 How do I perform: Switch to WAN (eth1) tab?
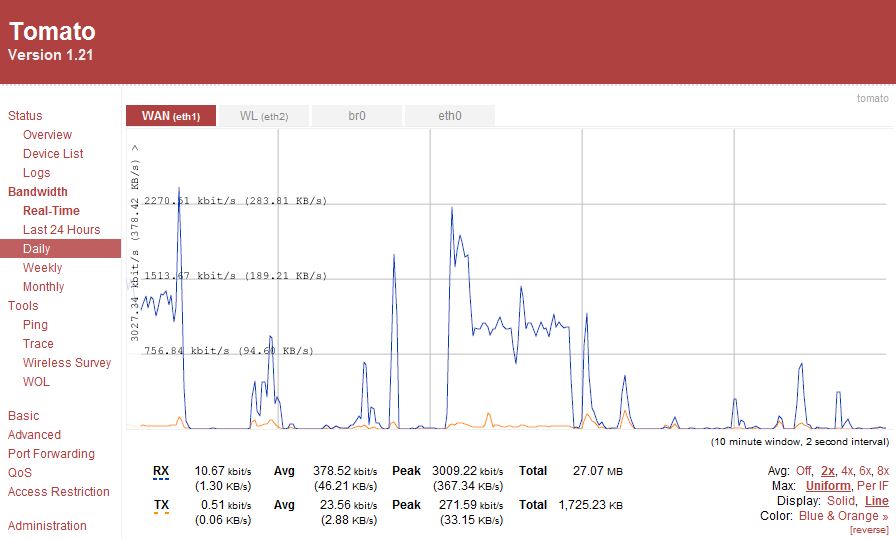171,115
